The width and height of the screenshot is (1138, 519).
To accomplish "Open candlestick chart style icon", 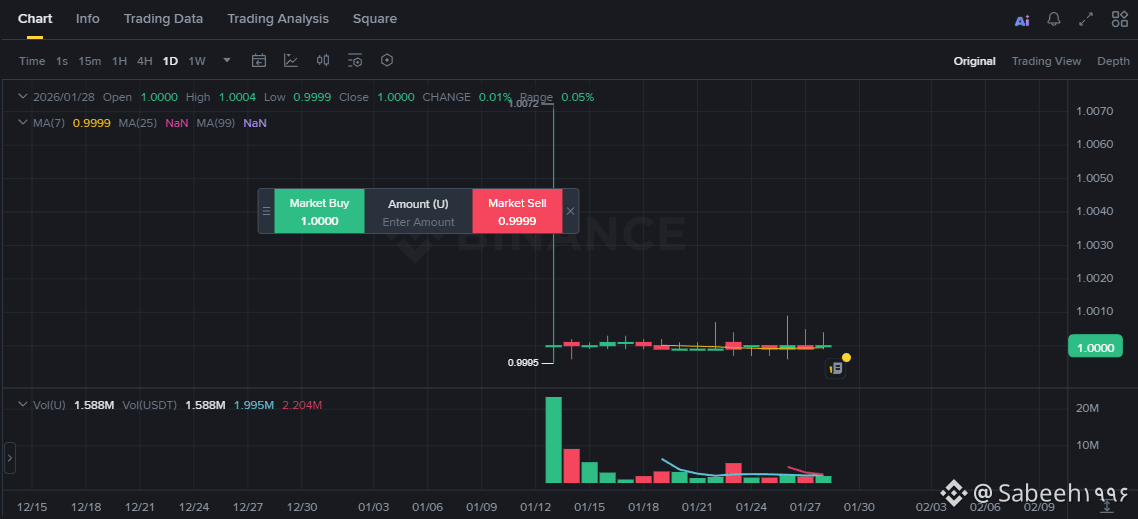I will point(323,61).
